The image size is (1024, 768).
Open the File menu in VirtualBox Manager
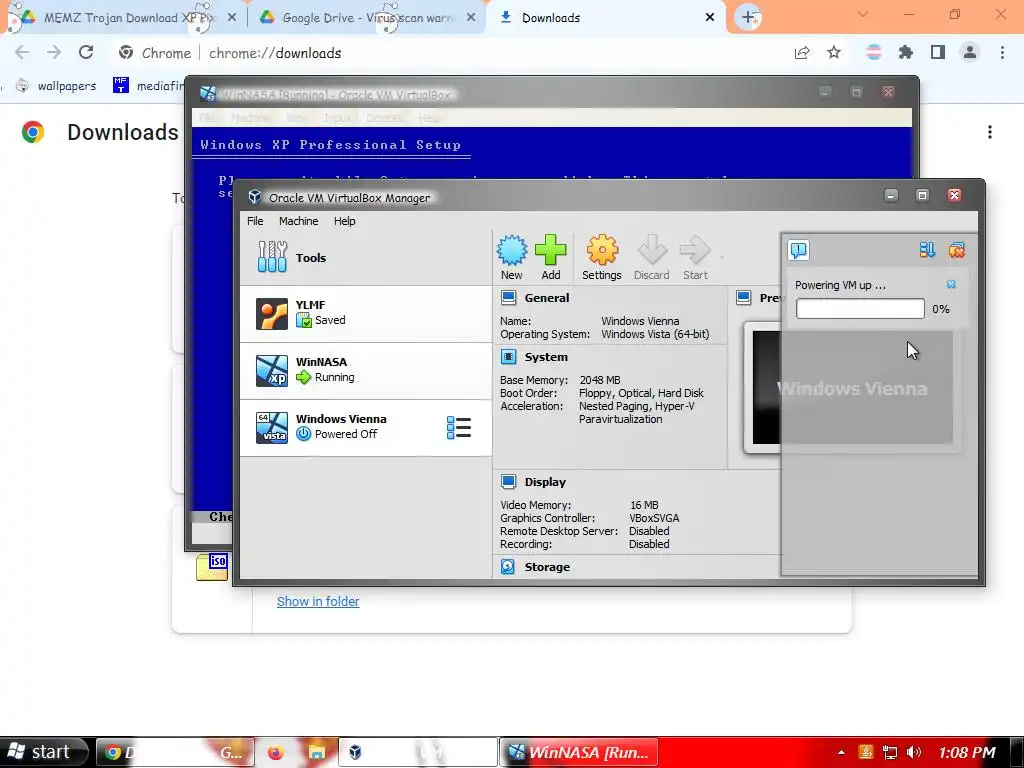point(255,221)
